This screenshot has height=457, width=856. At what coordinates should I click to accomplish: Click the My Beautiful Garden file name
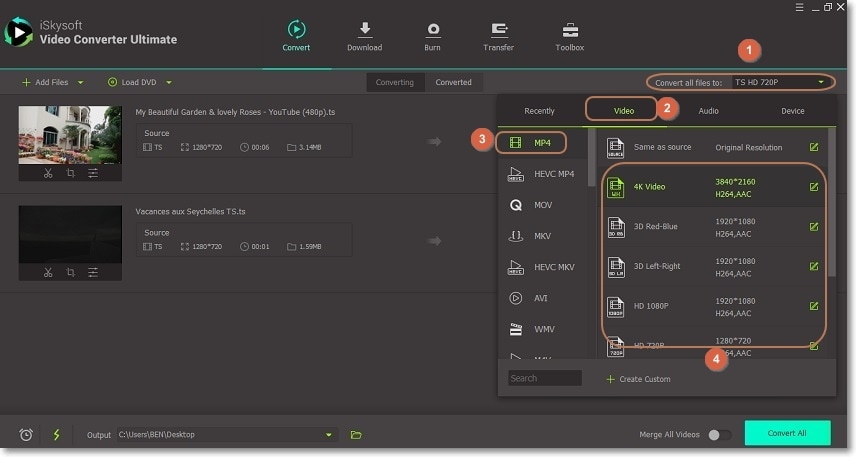point(235,112)
